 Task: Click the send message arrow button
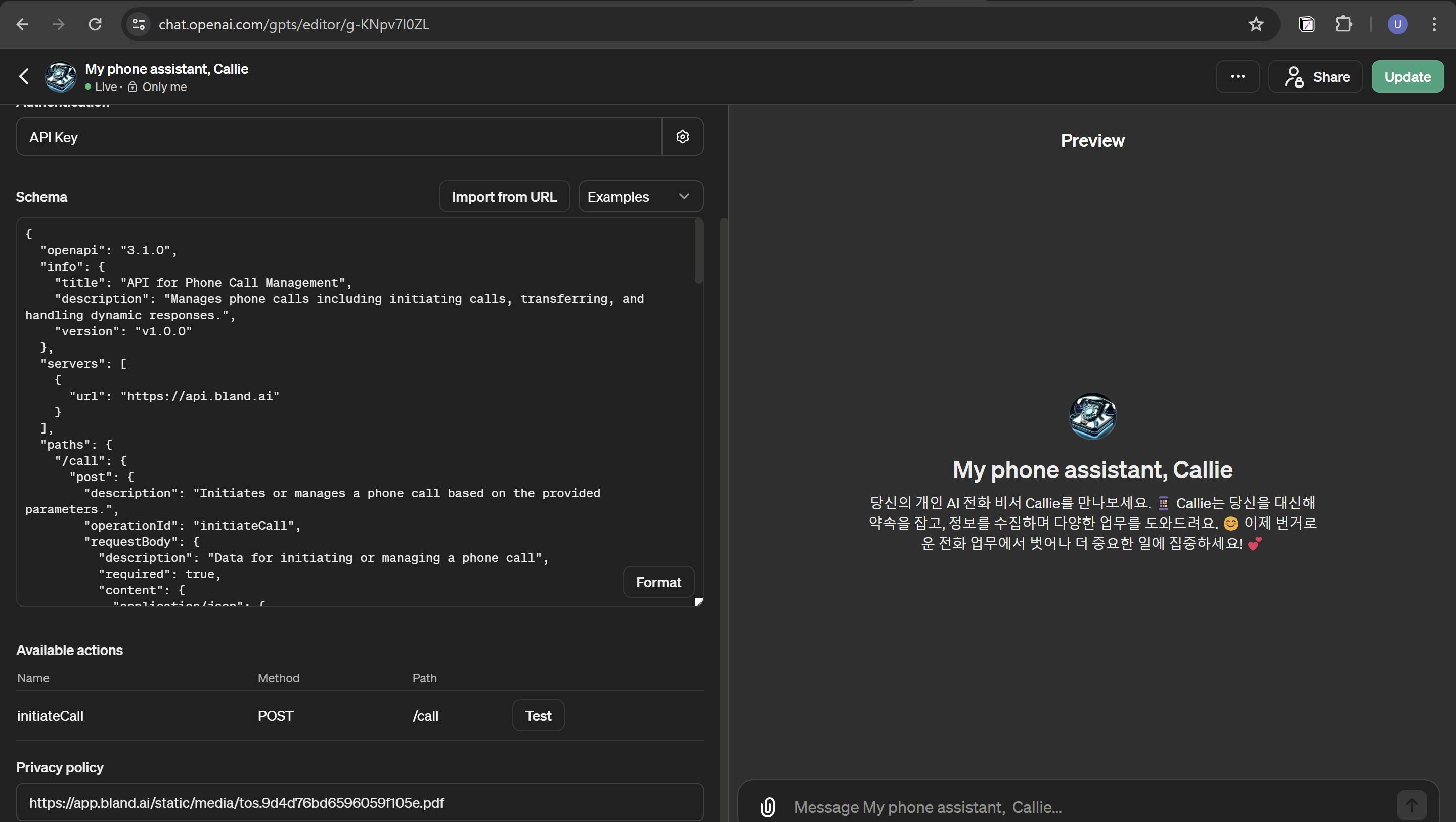(x=1411, y=804)
